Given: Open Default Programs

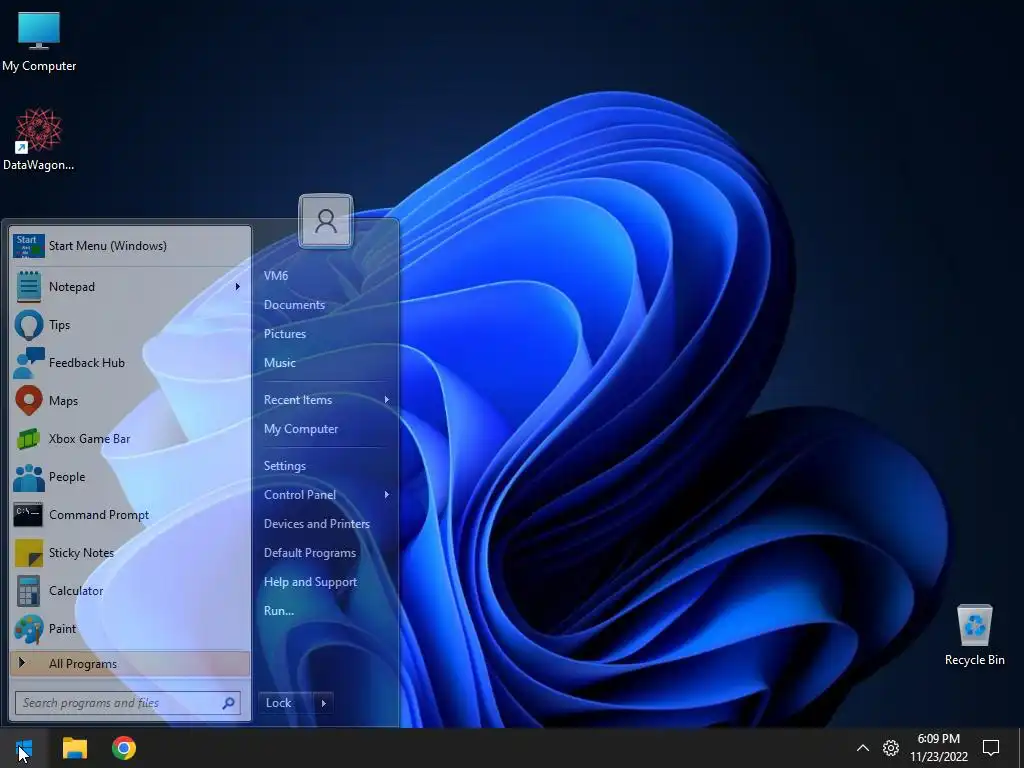Looking at the screenshot, I should point(310,553).
